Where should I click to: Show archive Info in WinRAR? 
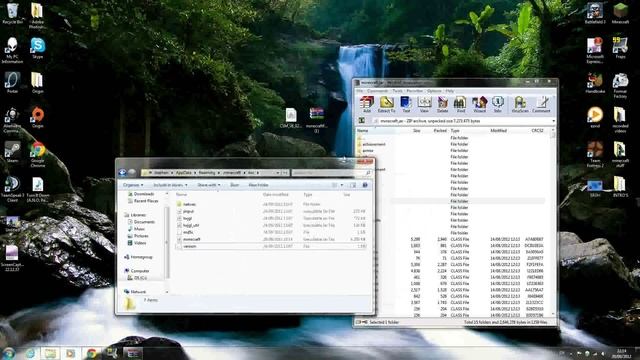(498, 104)
